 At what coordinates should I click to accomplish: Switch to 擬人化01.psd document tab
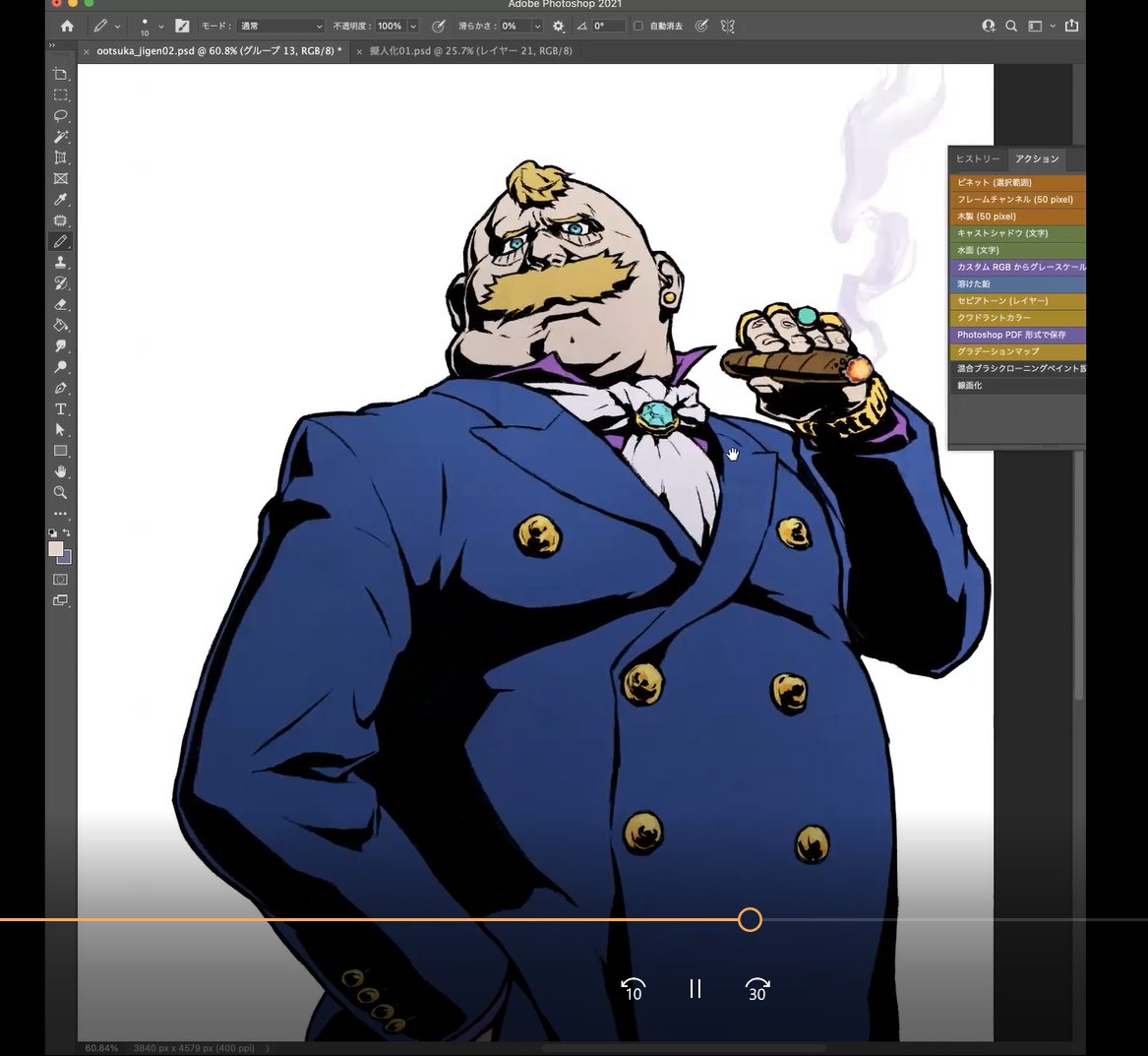(x=471, y=50)
